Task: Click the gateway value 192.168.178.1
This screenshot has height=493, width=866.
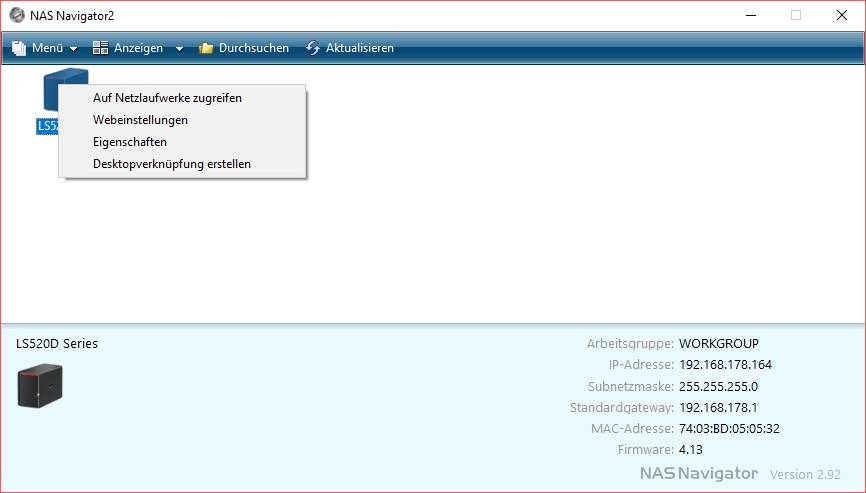Action: click(x=718, y=407)
